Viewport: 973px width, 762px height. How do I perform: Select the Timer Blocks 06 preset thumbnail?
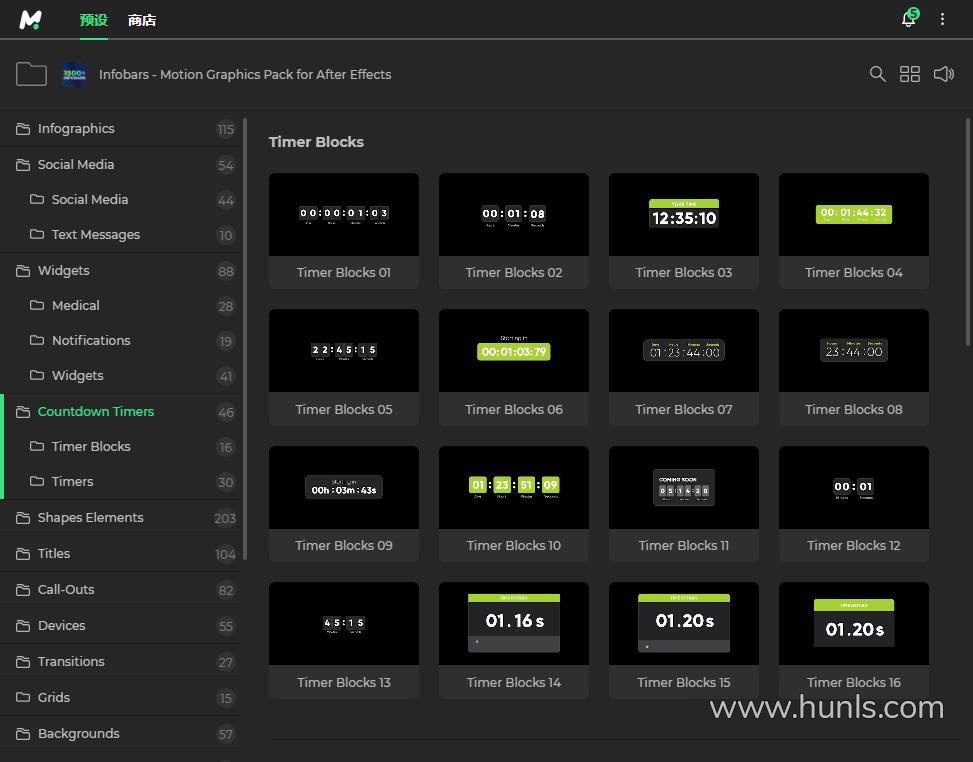tap(514, 351)
